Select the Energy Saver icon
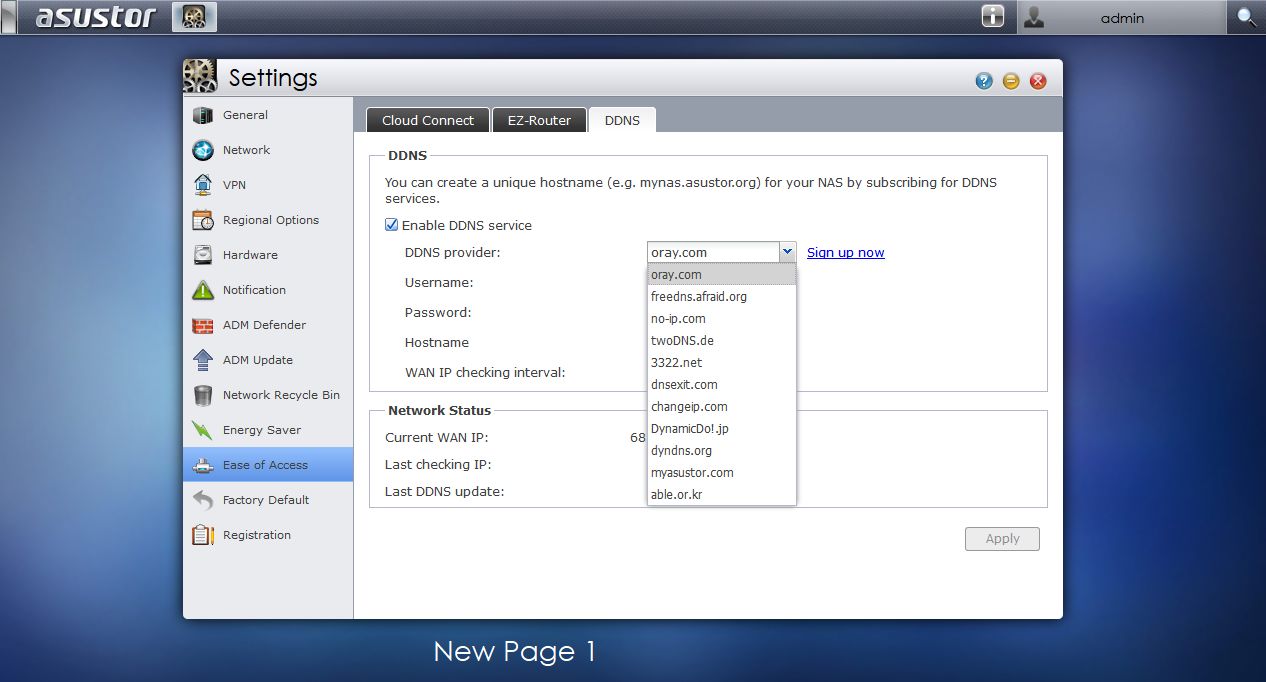The width and height of the screenshot is (1266, 682). (203, 430)
